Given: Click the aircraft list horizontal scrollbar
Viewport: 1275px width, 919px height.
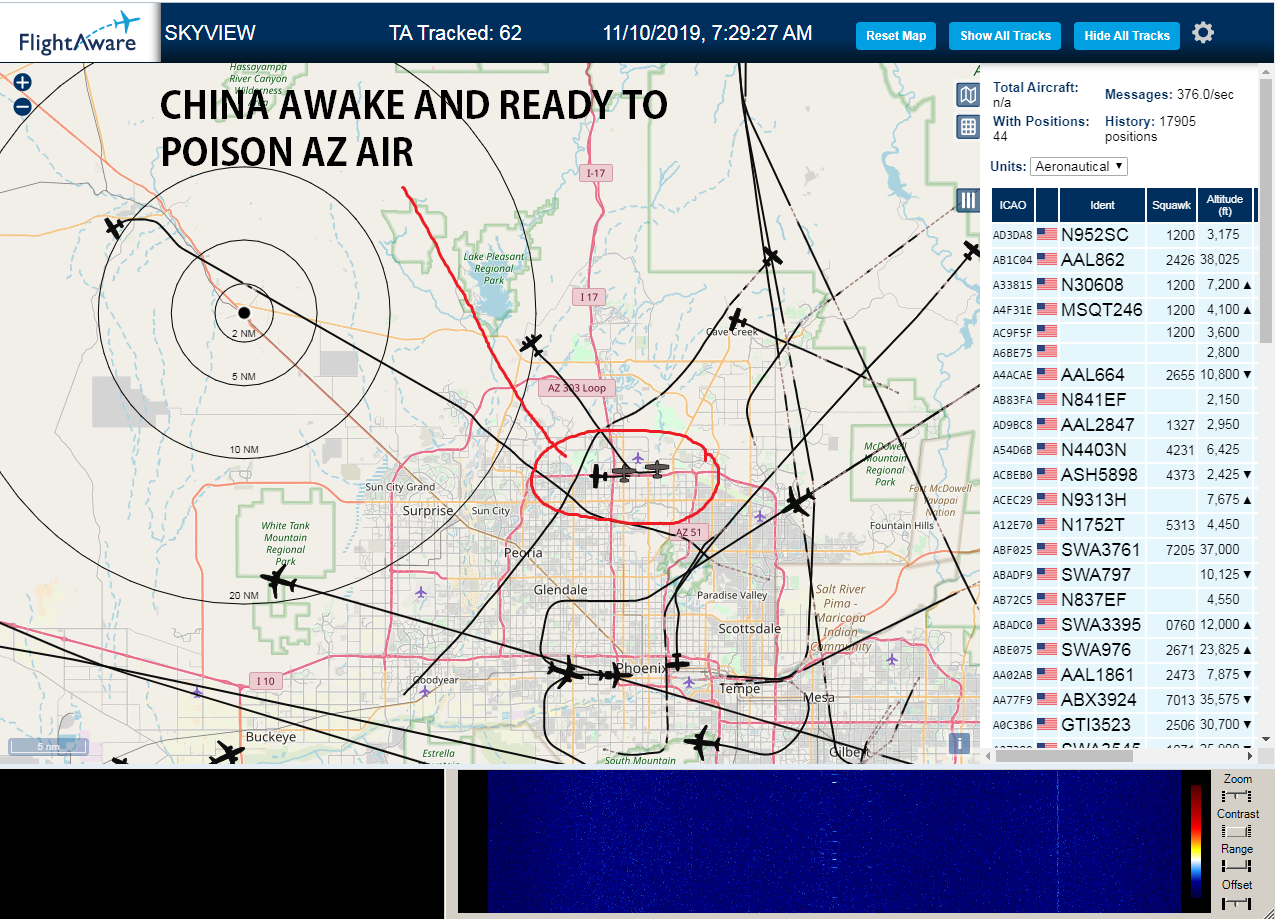Looking at the screenshot, I should [x=1064, y=757].
